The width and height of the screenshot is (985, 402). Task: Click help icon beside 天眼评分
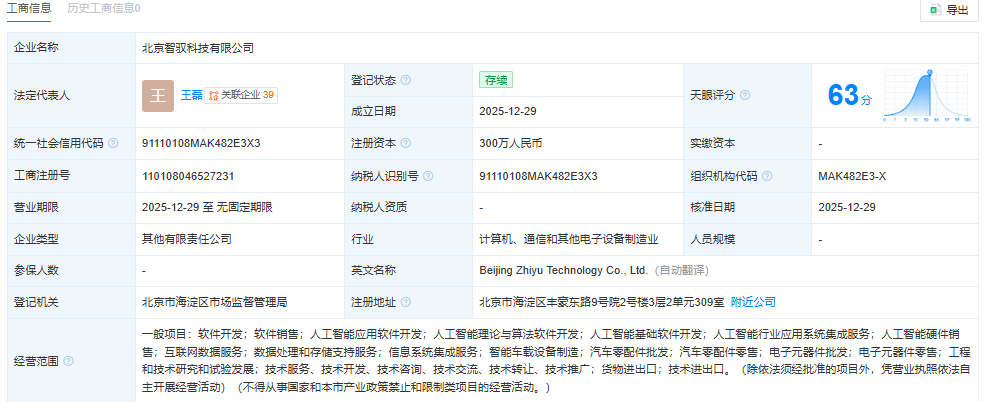744,95
